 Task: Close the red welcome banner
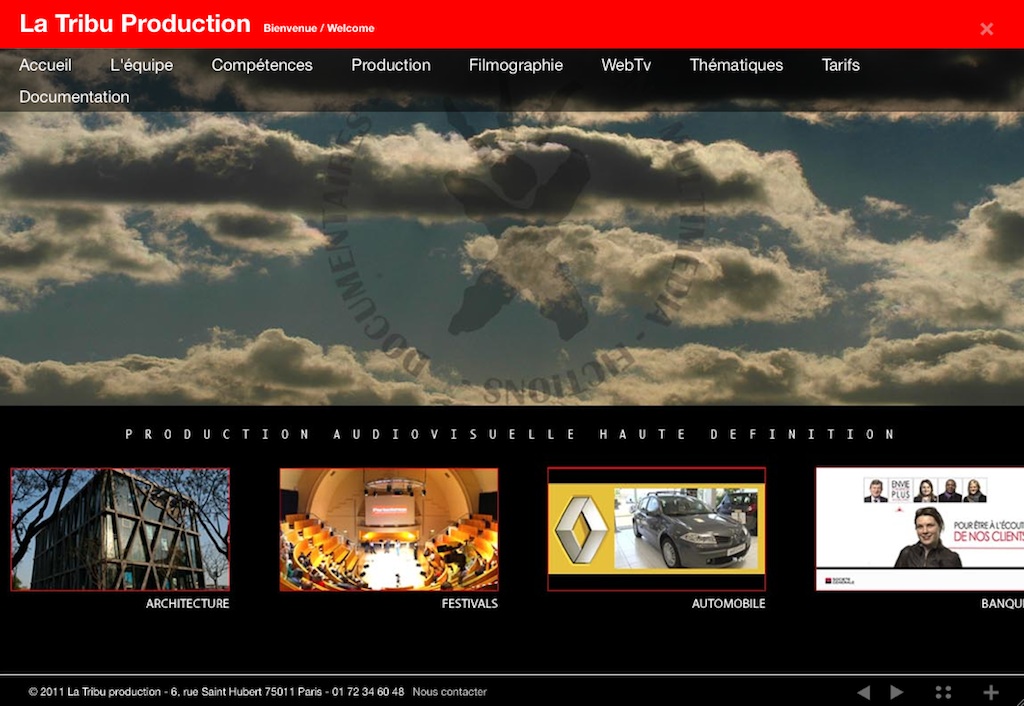click(x=986, y=29)
